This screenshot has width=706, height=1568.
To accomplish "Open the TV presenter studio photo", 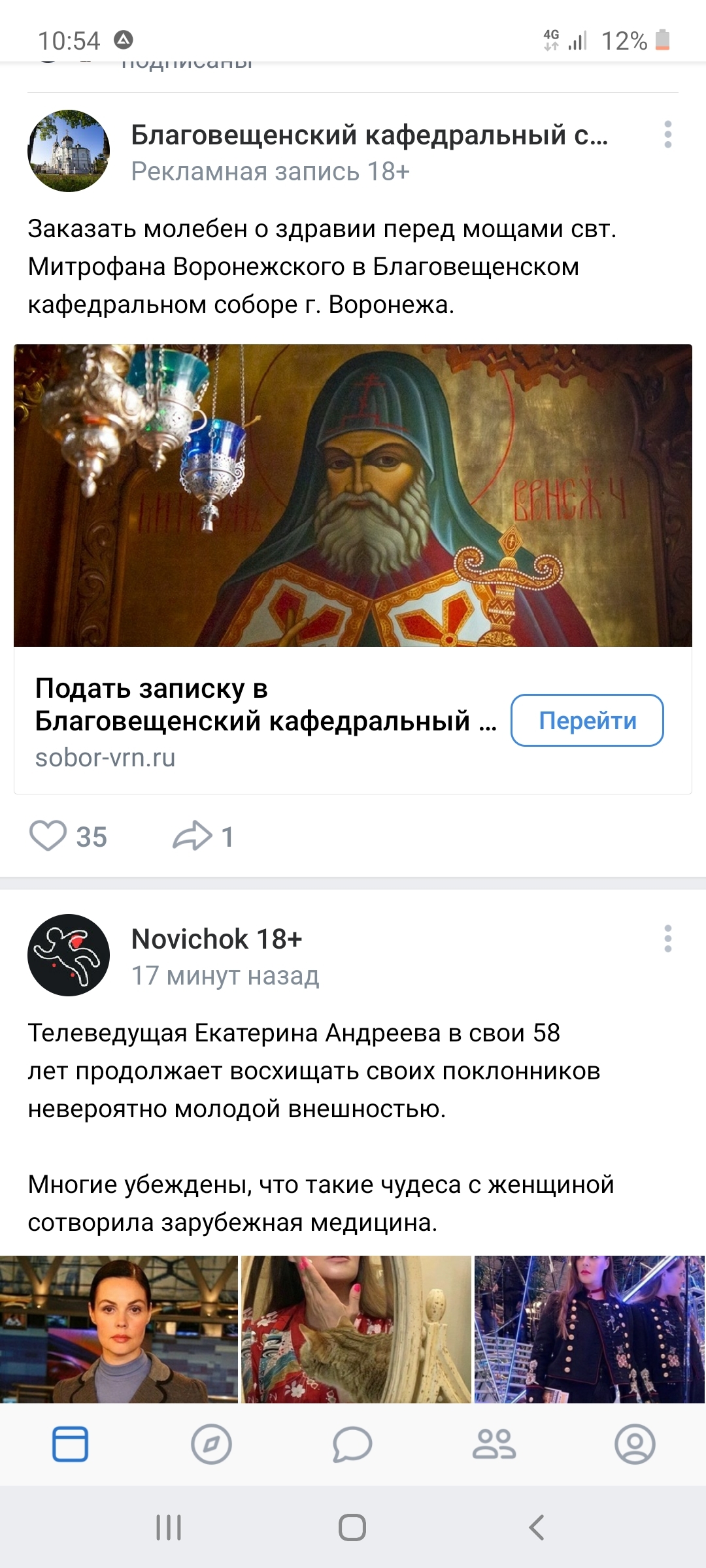I will [x=119, y=1329].
